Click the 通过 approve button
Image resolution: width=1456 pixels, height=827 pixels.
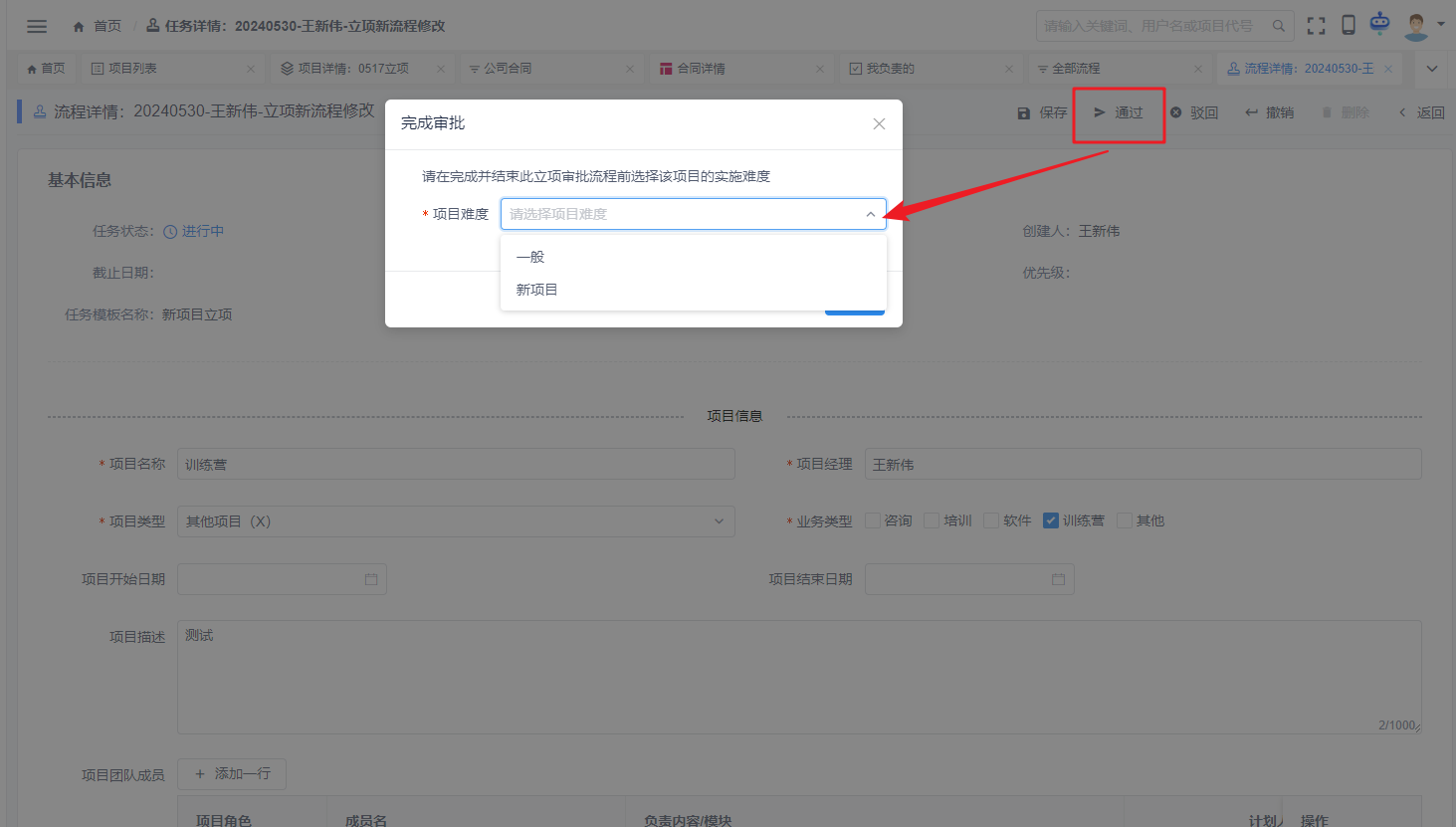(x=1119, y=112)
